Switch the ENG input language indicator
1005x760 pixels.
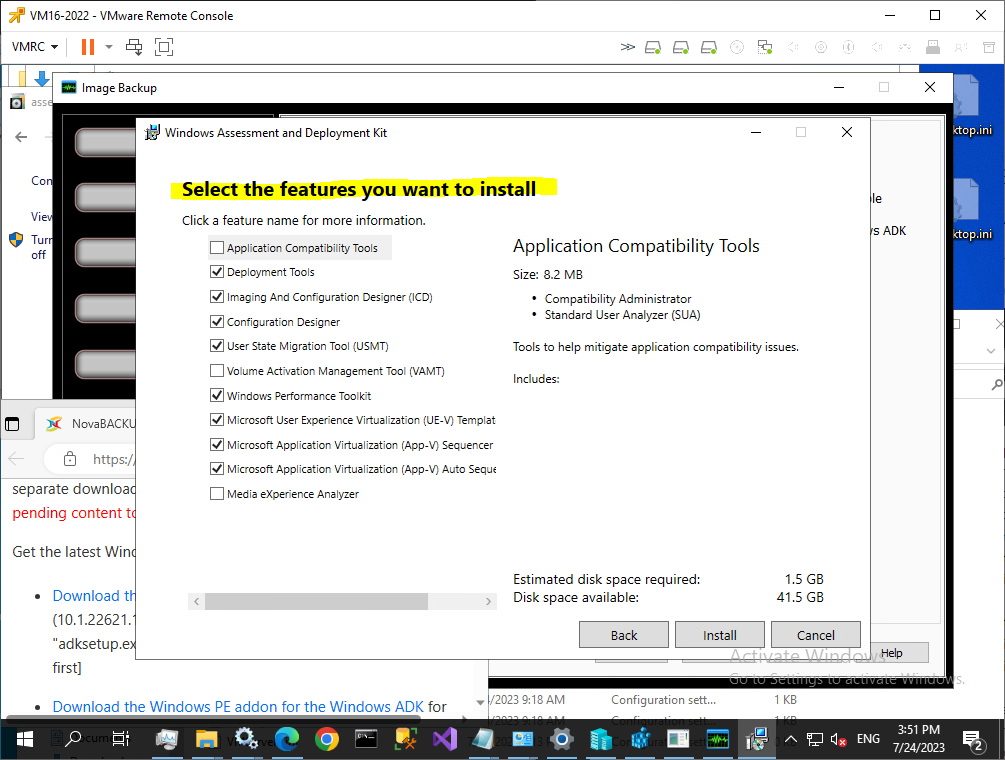[868, 739]
